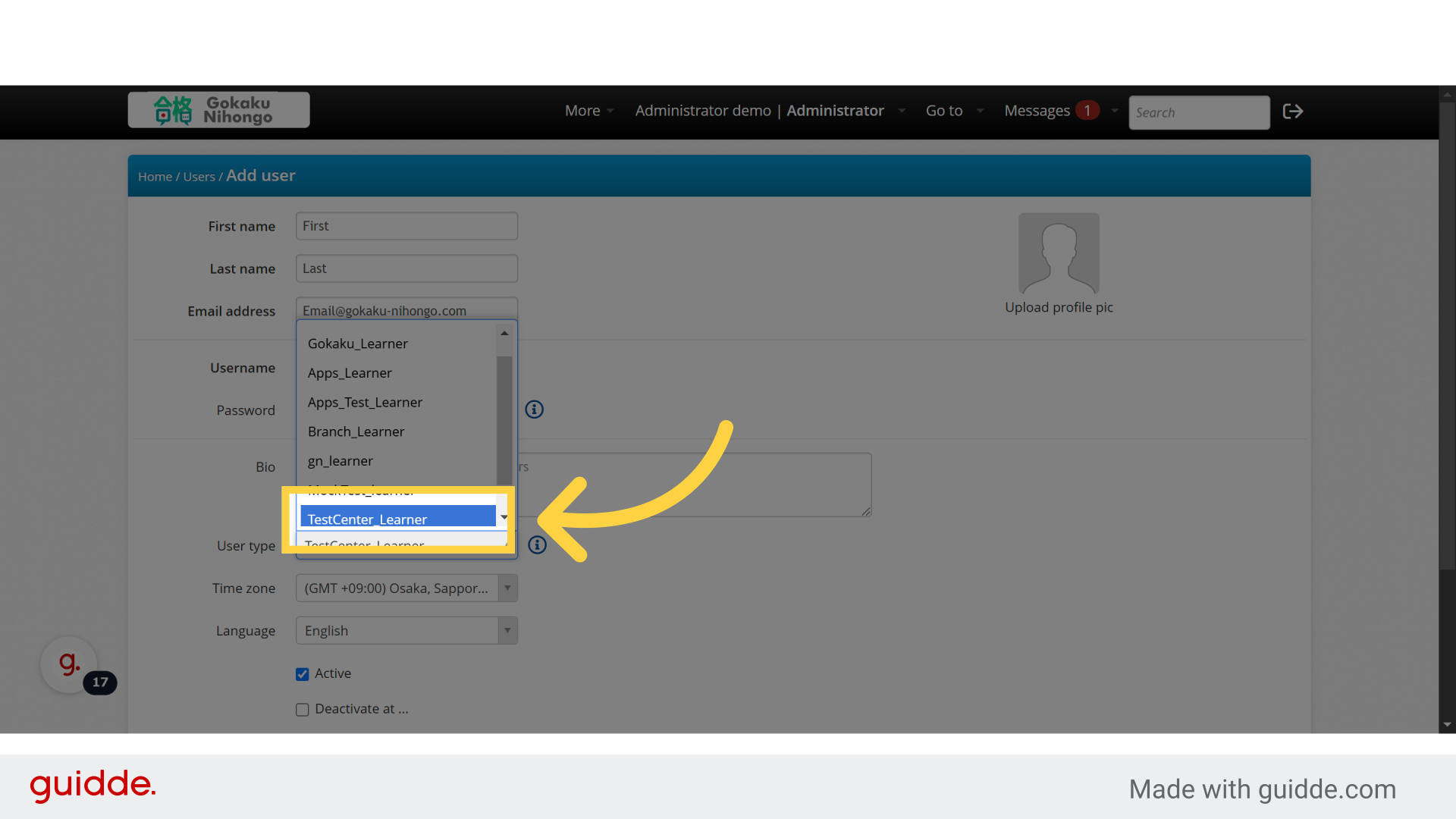Open the Time zone dropdown
Viewport: 1456px width, 819px height.
(406, 588)
